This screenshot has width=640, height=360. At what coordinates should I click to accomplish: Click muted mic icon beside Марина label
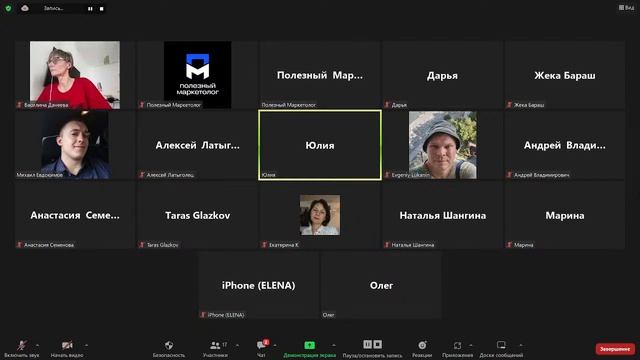pos(509,245)
